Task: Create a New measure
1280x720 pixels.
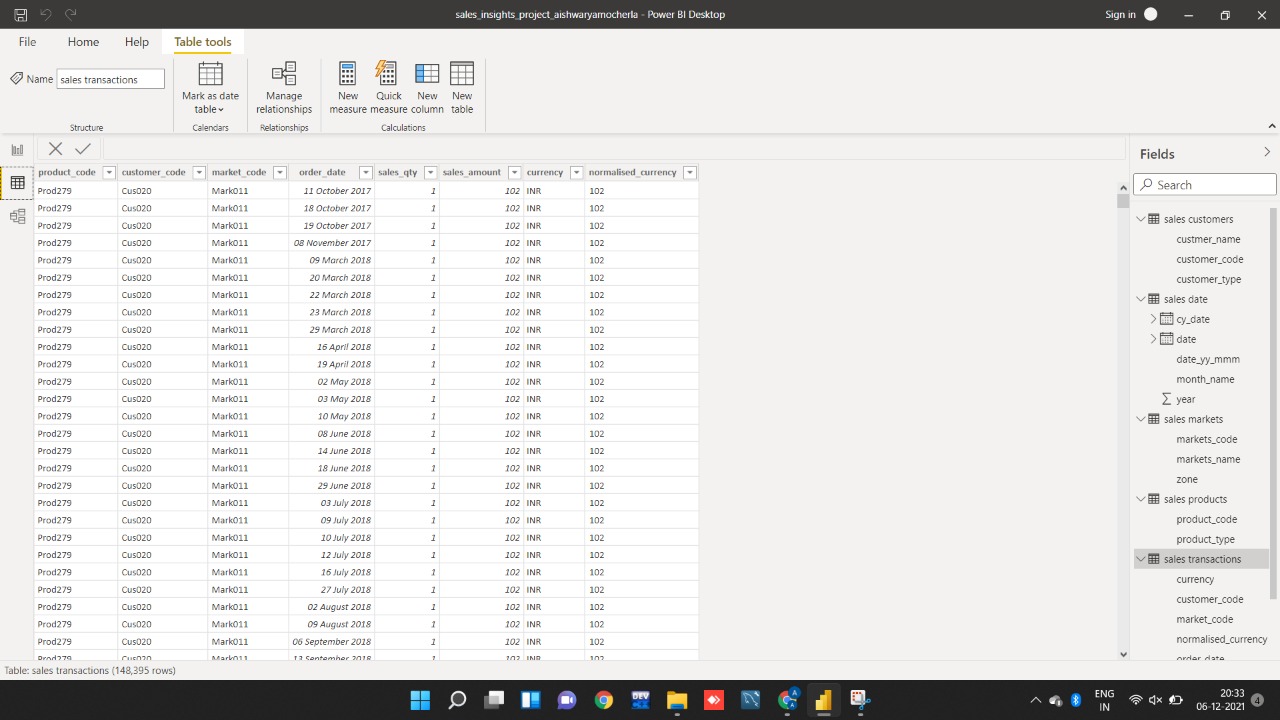Action: point(348,88)
